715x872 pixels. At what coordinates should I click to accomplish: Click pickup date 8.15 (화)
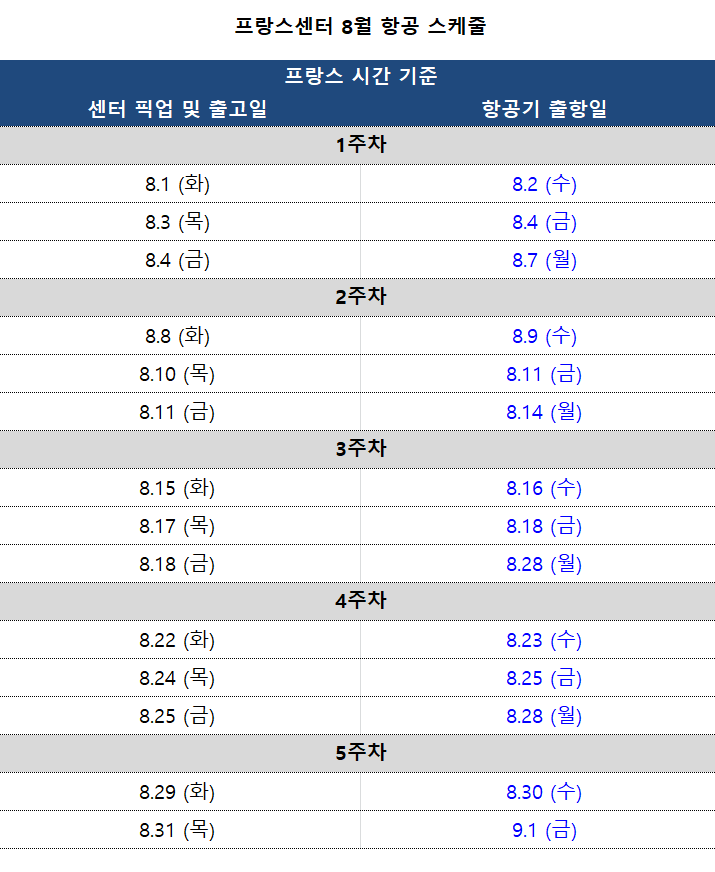point(177,488)
